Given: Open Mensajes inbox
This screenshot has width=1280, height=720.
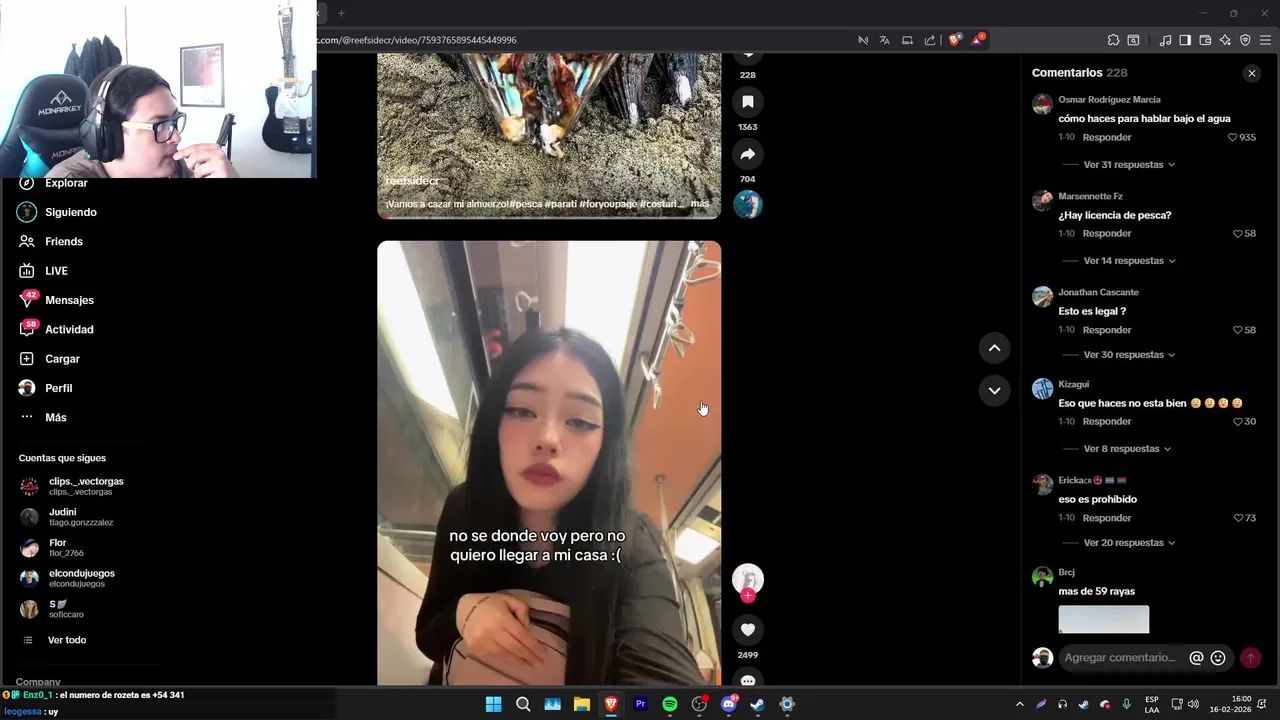Looking at the screenshot, I should click(x=56, y=300).
